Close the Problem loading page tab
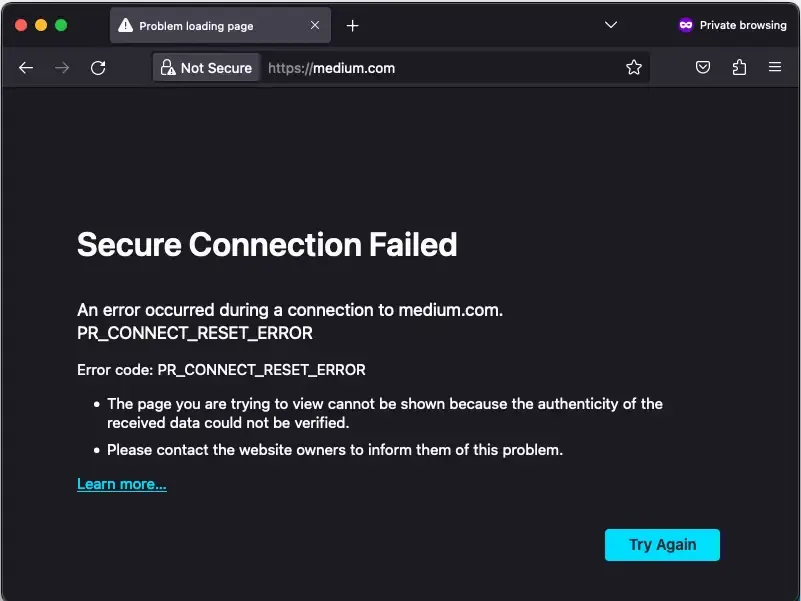Screen dimensions: 801x601 tap(315, 25)
